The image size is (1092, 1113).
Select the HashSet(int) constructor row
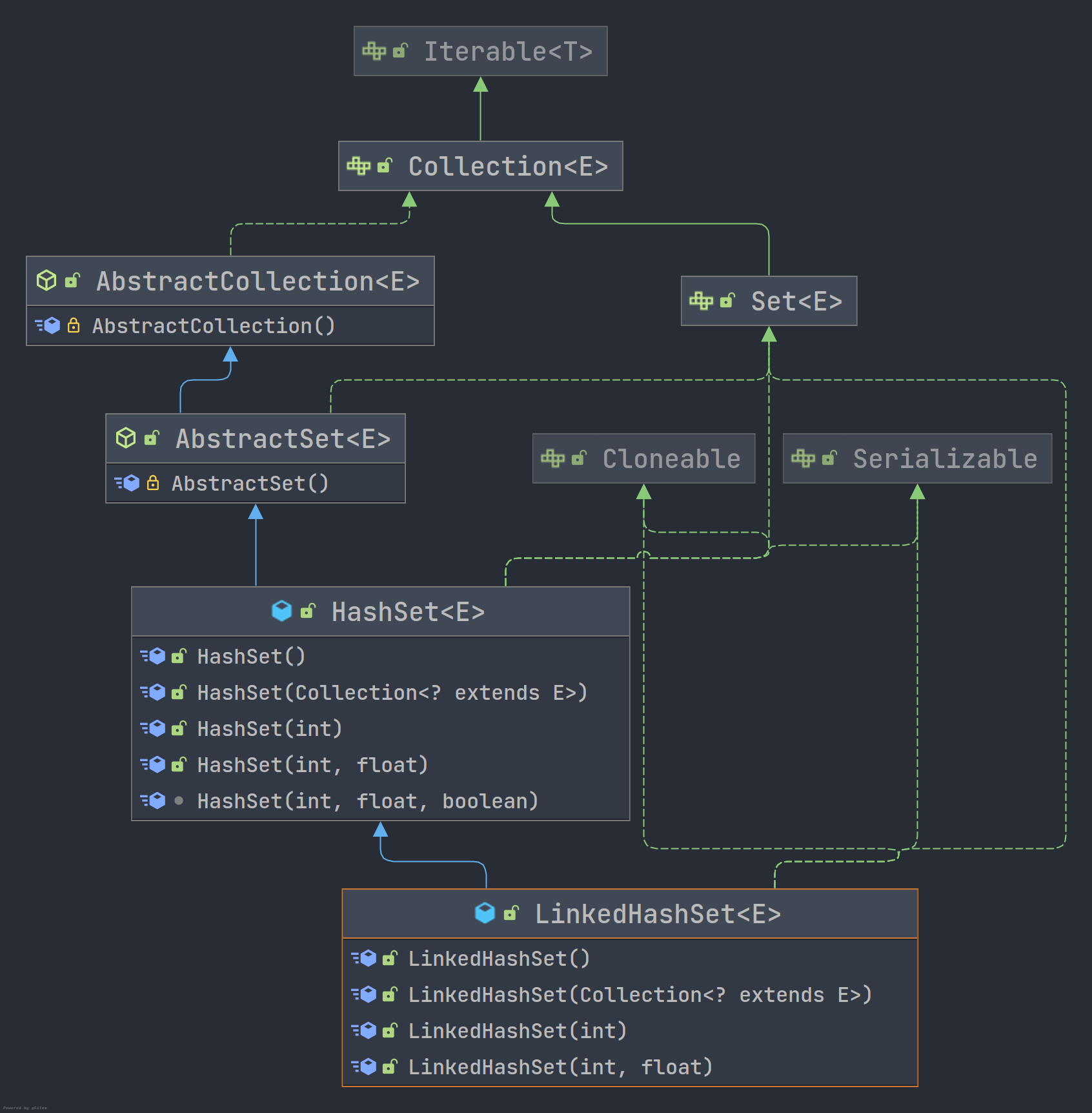[381, 729]
